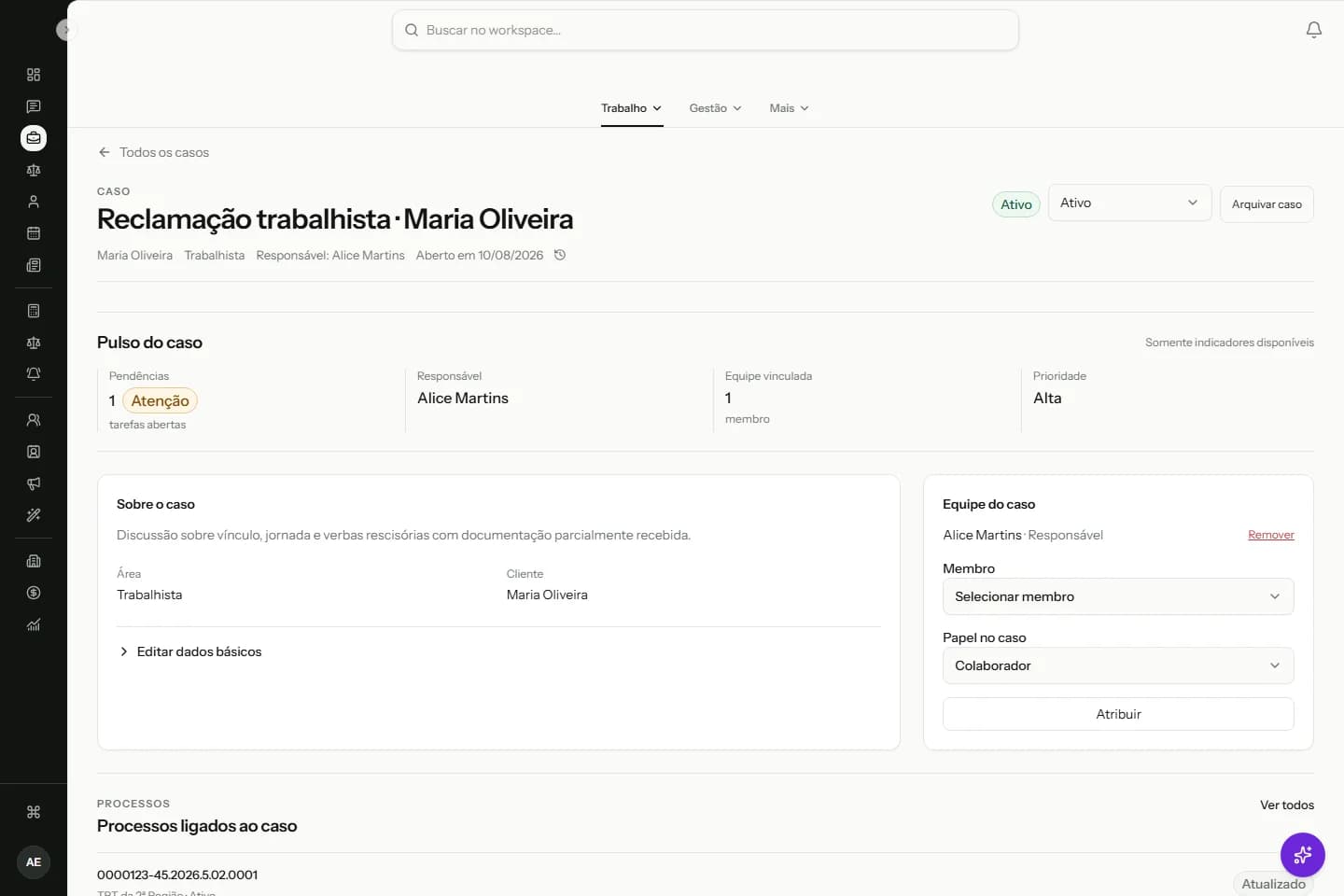Open the calendar icon in sidebar
The width and height of the screenshot is (1344, 896).
34,233
